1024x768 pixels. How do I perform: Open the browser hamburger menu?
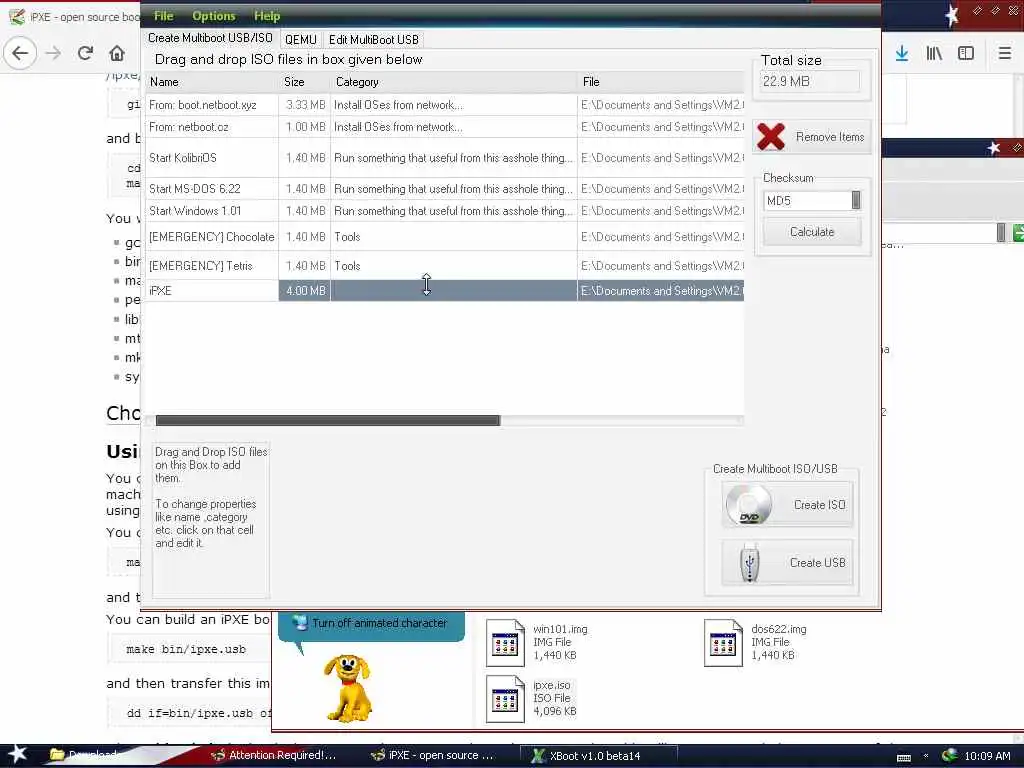(x=1004, y=53)
